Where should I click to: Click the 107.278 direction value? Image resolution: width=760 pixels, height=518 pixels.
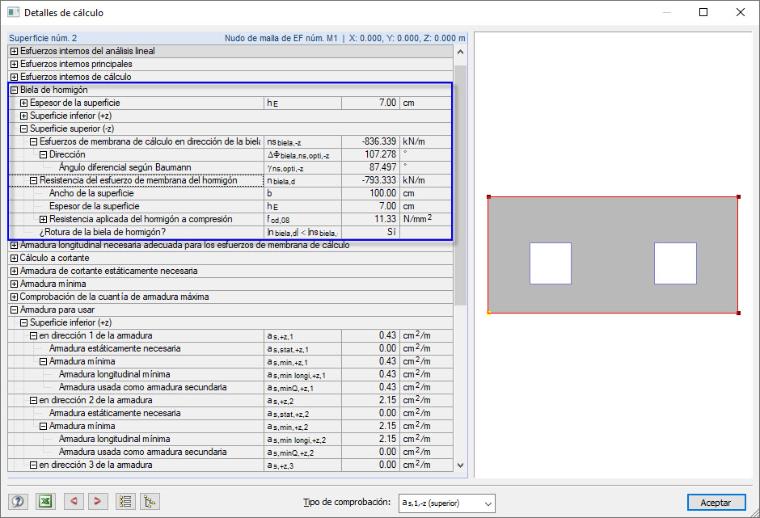coord(370,155)
